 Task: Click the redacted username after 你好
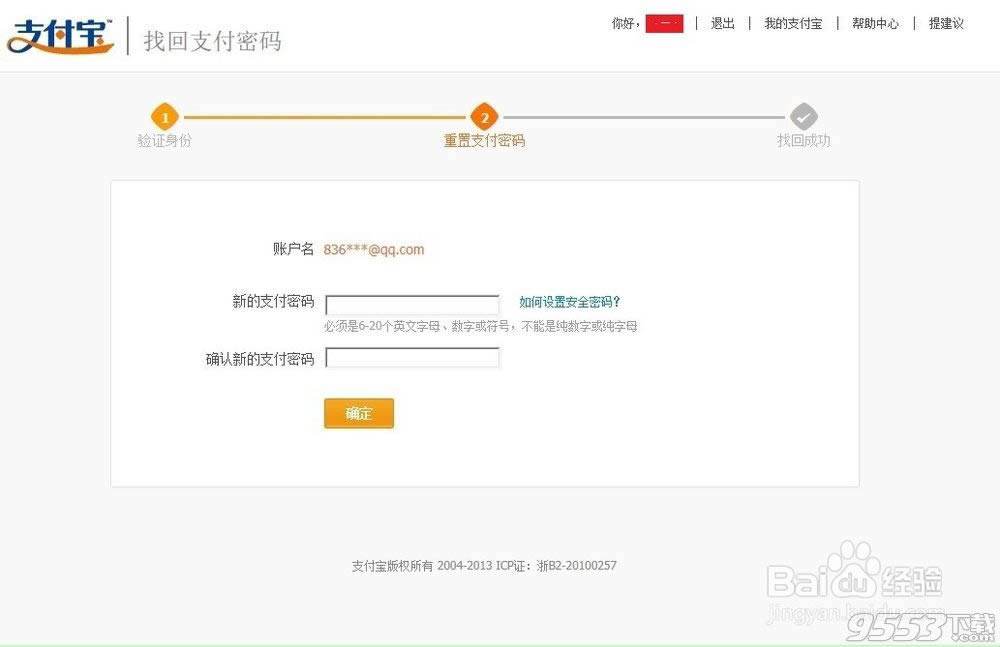point(665,24)
